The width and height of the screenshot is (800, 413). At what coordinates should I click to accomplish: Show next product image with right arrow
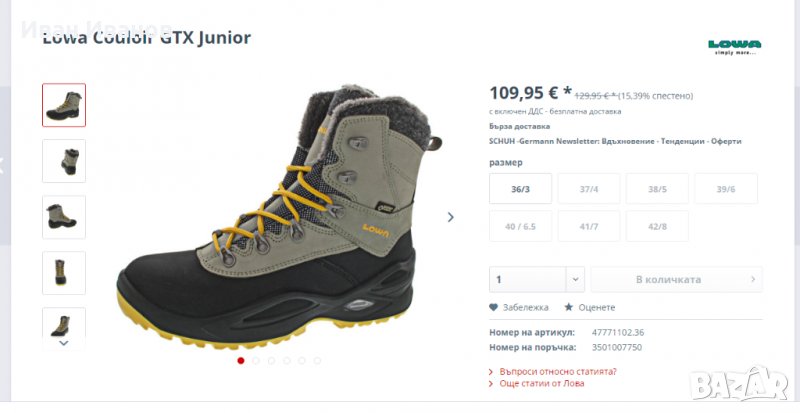pos(450,217)
